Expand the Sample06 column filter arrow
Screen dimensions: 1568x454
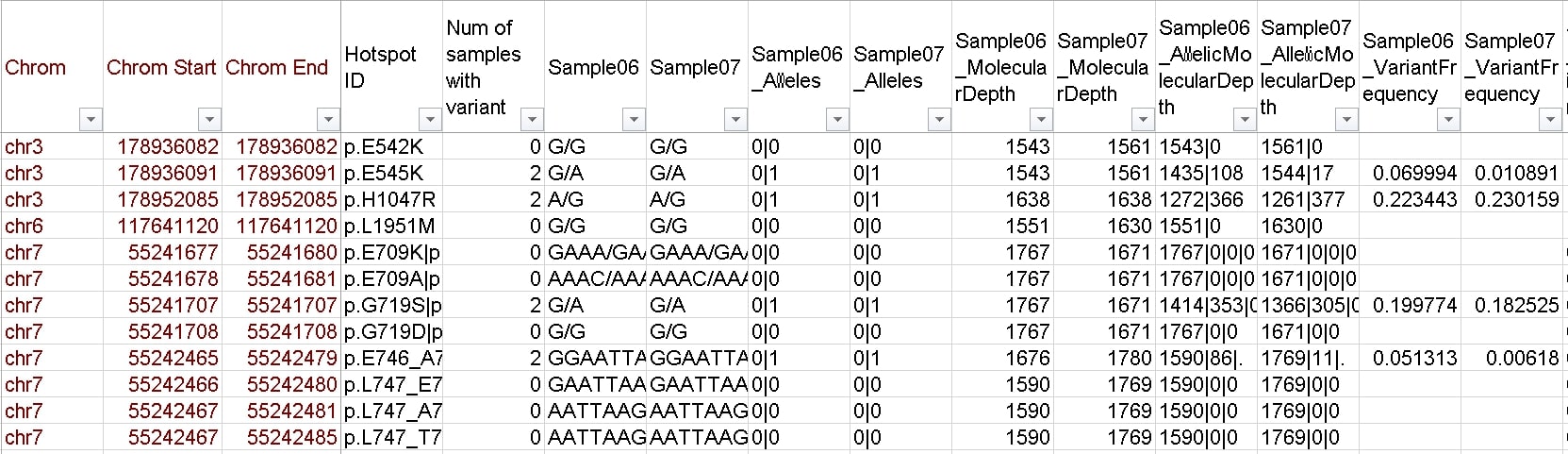pyautogui.click(x=634, y=120)
